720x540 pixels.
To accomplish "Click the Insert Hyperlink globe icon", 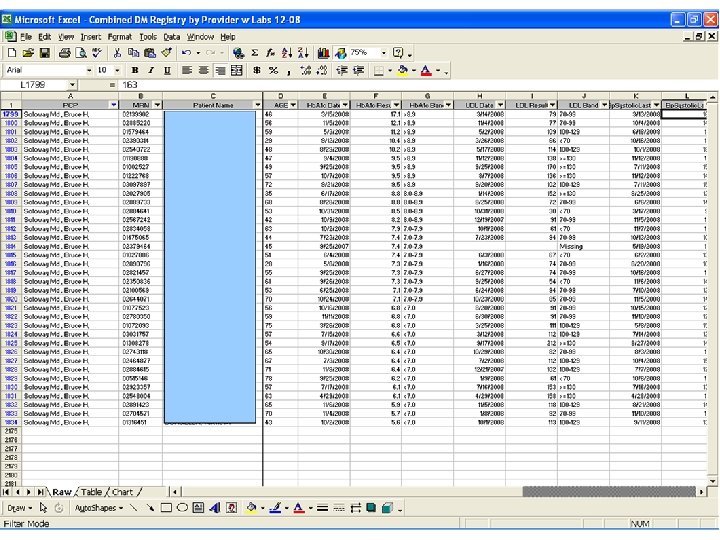I will tap(238, 53).
